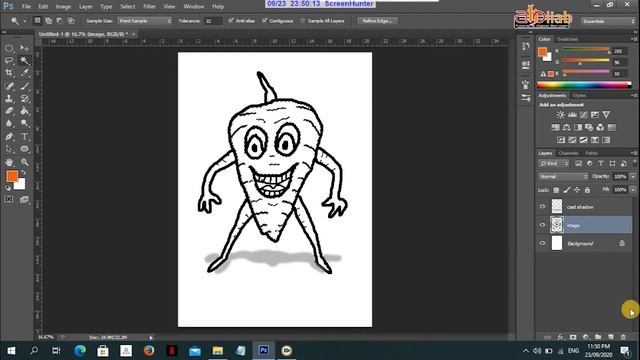Select the Lasso tool
Viewport: 640px width, 360px height.
(9, 61)
